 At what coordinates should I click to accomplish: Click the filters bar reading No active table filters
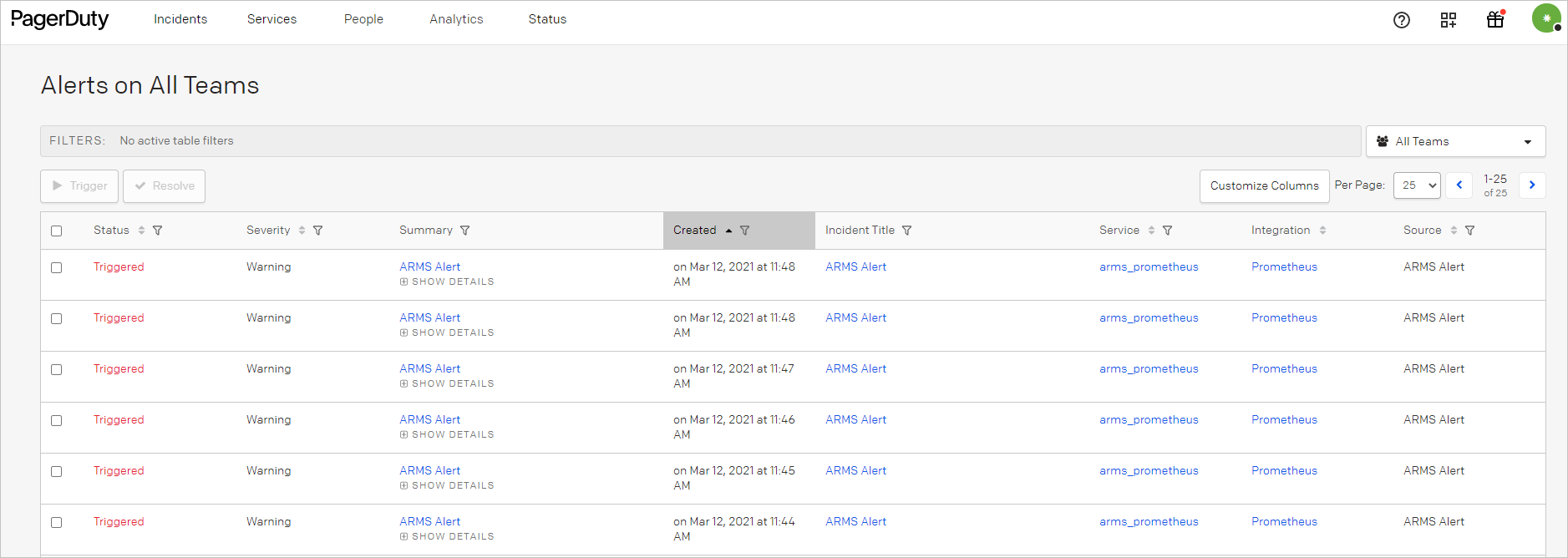(x=701, y=141)
